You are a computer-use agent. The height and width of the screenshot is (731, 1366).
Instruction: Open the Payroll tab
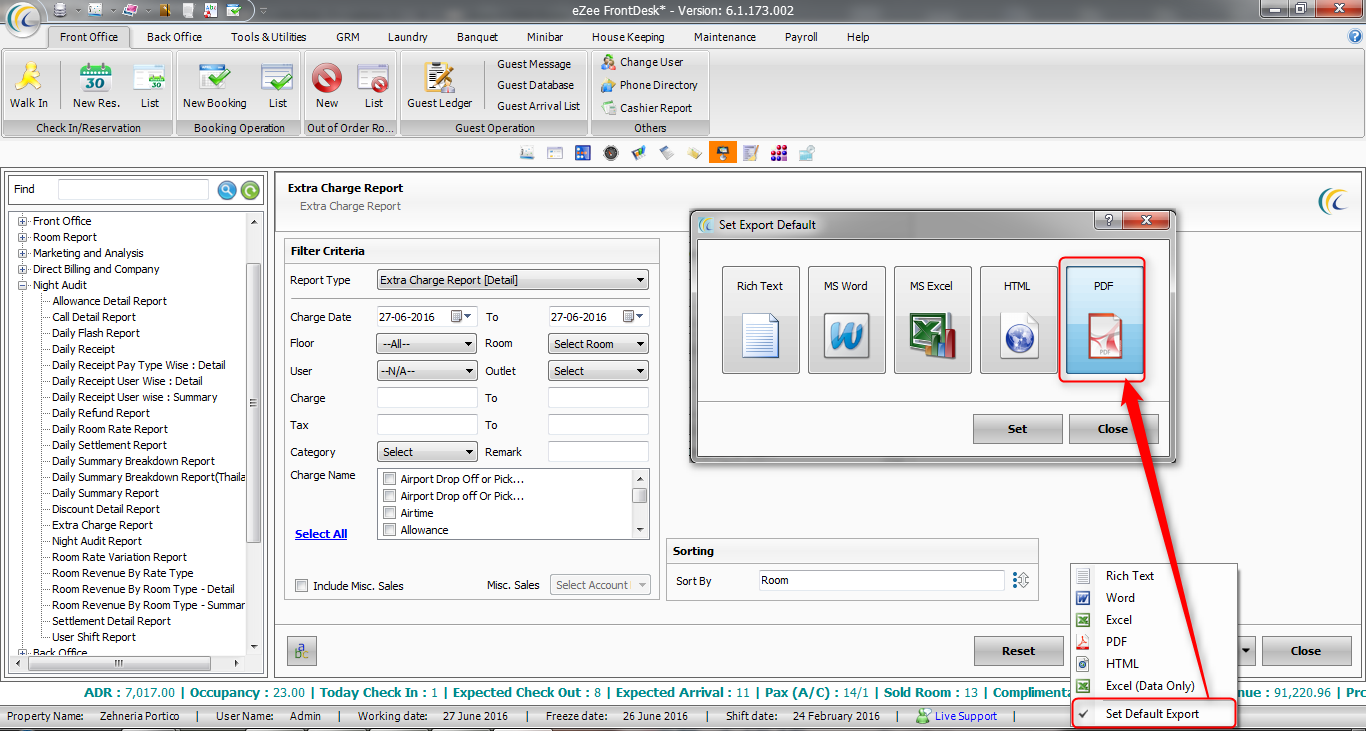pos(801,37)
